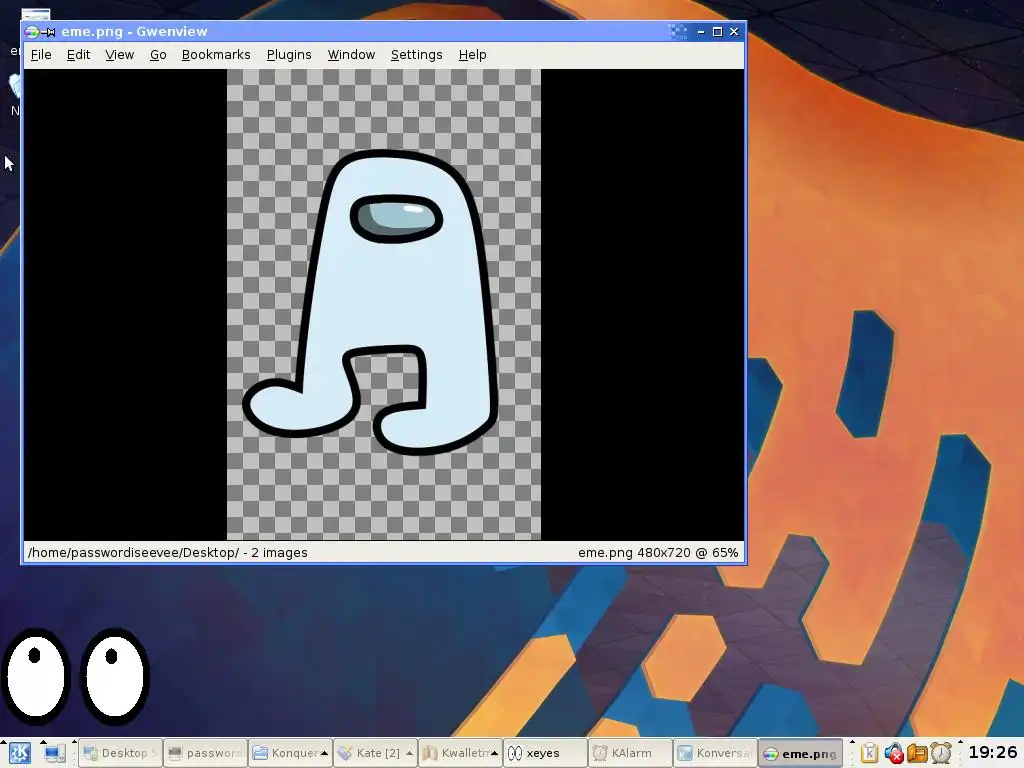Click the Desktop folder path in status bar
Viewport: 1024px width, 768px height.
click(x=133, y=552)
